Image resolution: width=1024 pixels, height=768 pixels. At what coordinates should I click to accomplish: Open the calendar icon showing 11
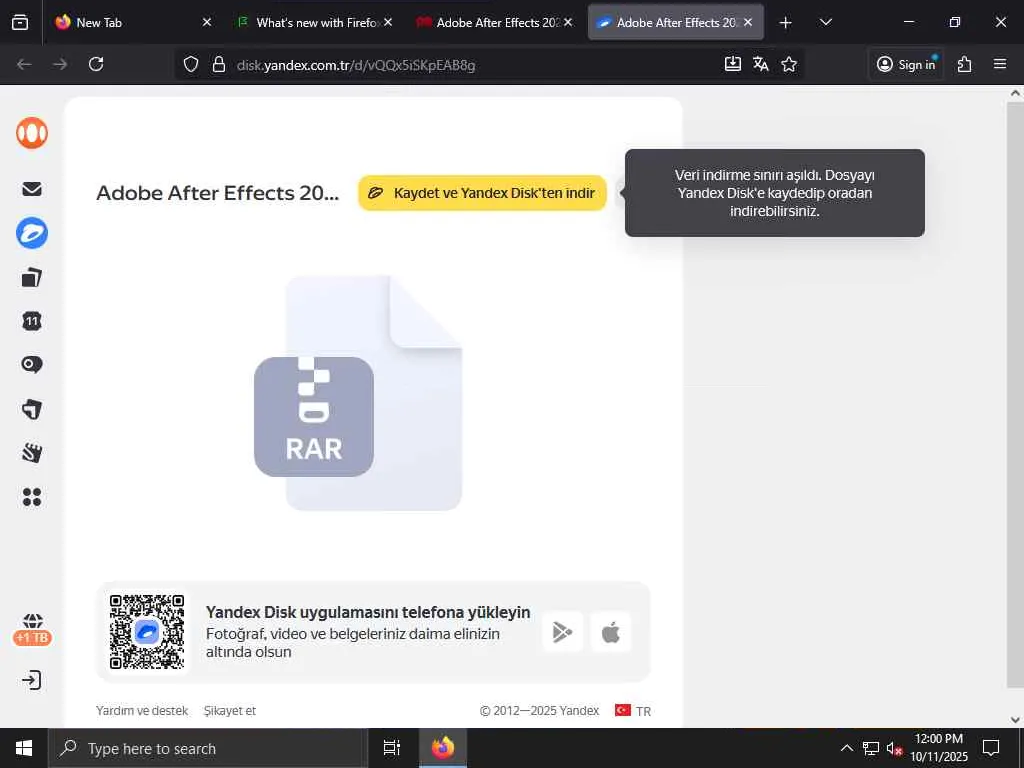[x=32, y=321]
